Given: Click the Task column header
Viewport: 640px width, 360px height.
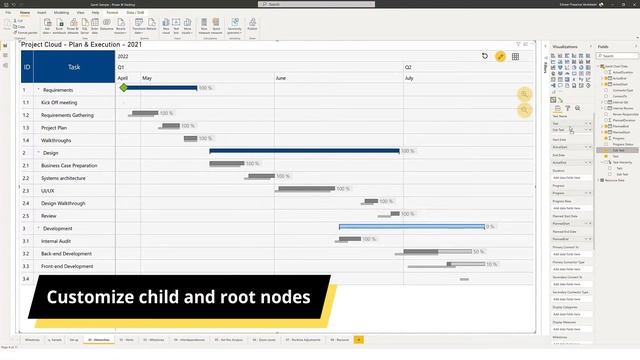Looking at the screenshot, I should [74, 67].
